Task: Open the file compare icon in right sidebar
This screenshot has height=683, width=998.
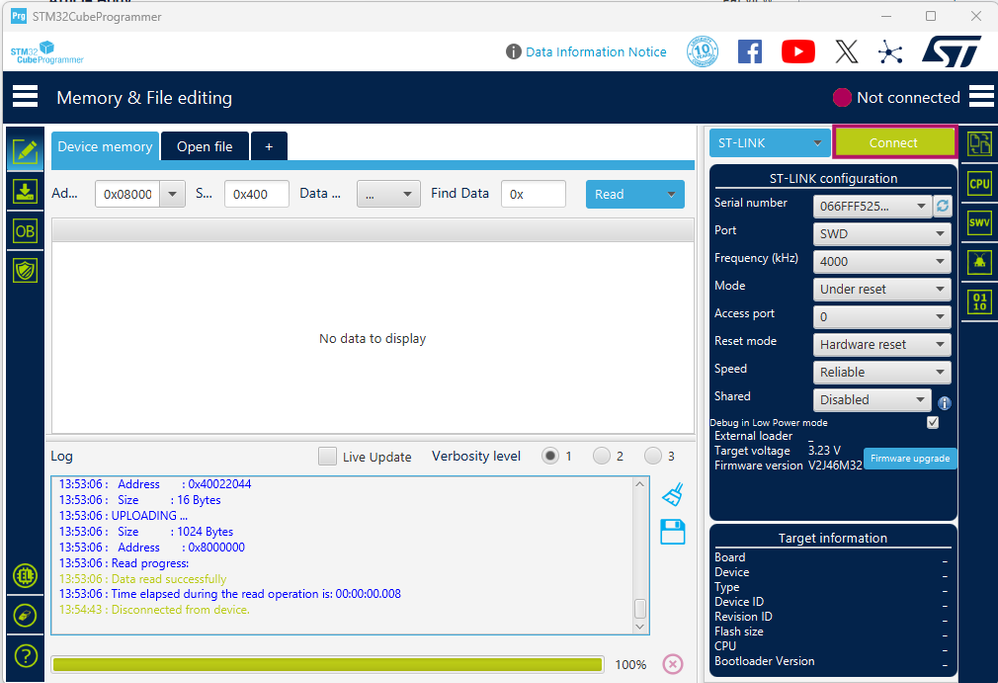Action: click(x=980, y=143)
